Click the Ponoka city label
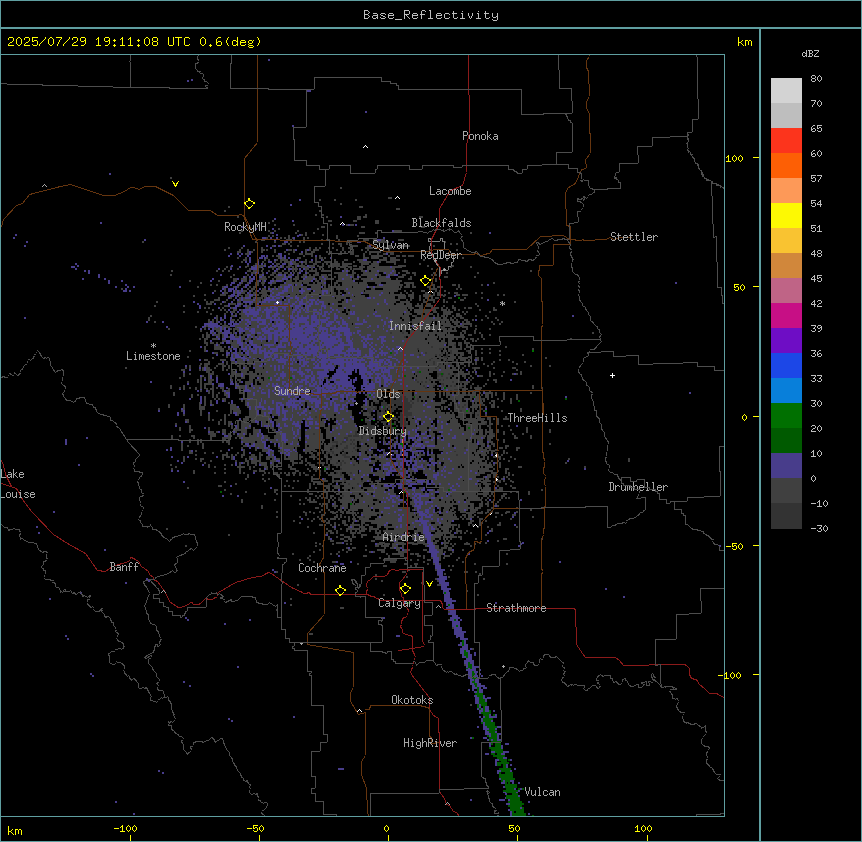862x842 pixels. (x=480, y=136)
